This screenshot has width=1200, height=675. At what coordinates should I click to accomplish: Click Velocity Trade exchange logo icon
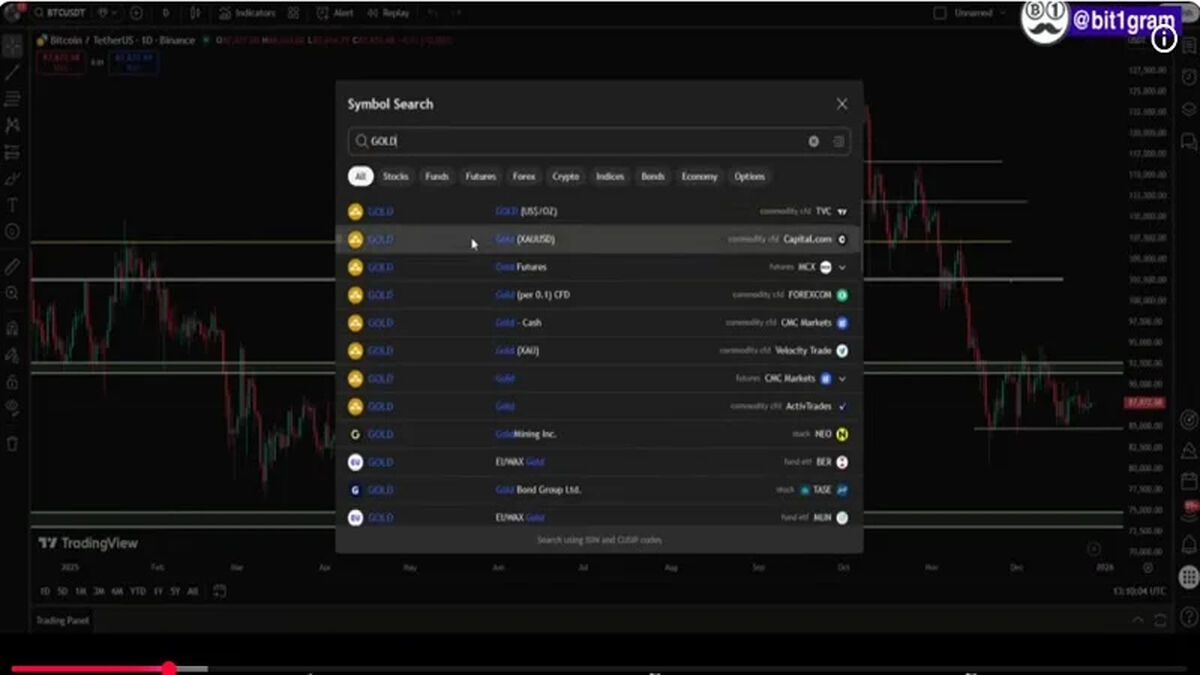842,351
